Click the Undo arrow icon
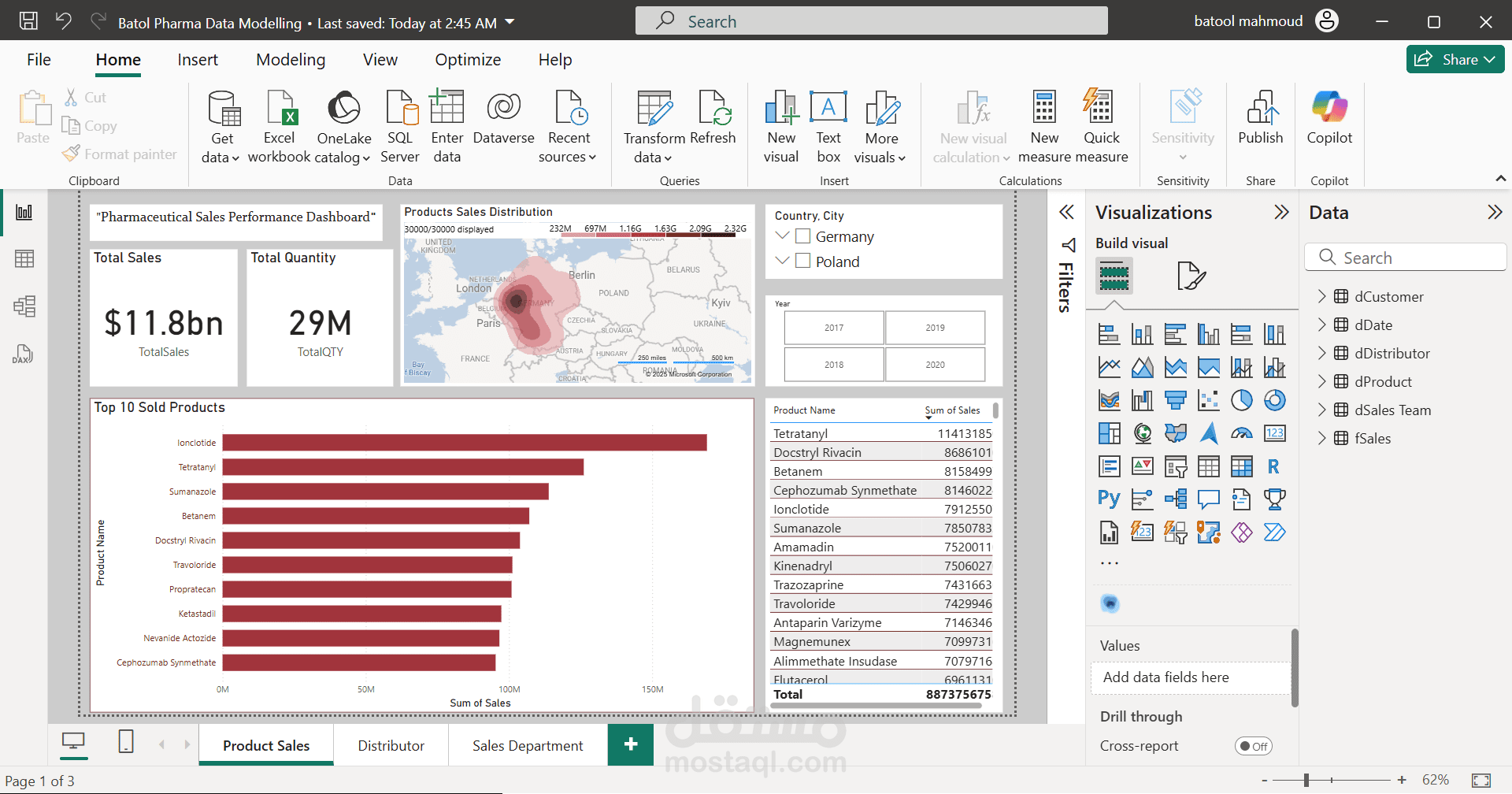Screen dimensions: 1512x794 [64, 21]
